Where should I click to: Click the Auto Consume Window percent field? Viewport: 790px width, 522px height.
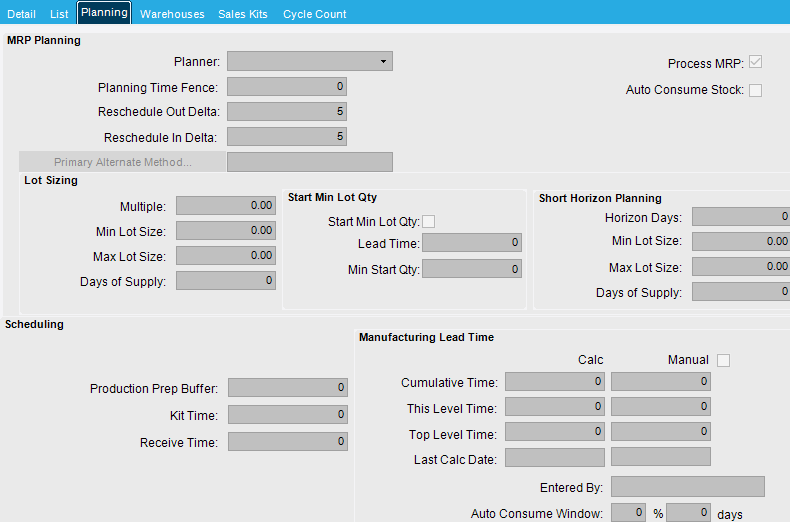point(628,513)
